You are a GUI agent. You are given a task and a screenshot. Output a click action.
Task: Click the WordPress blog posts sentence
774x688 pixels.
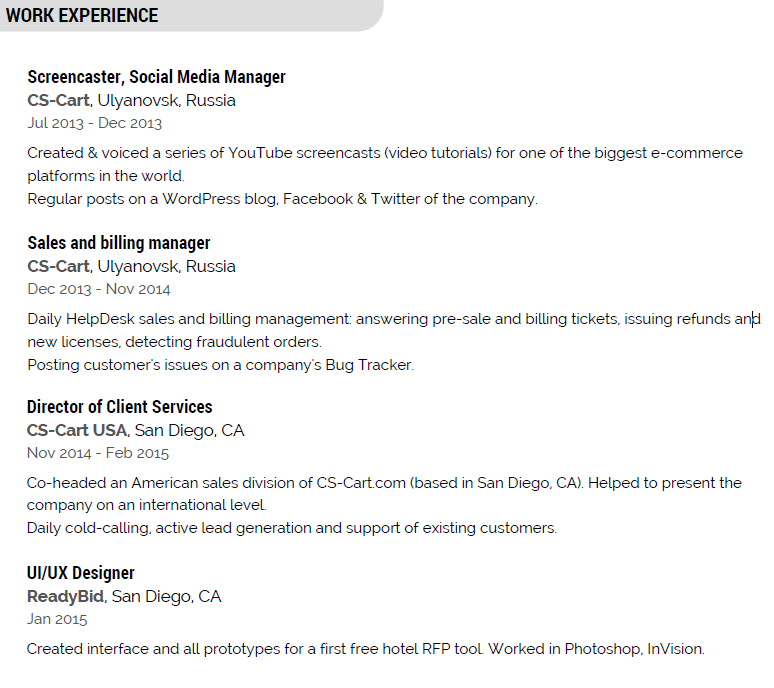coord(282,199)
